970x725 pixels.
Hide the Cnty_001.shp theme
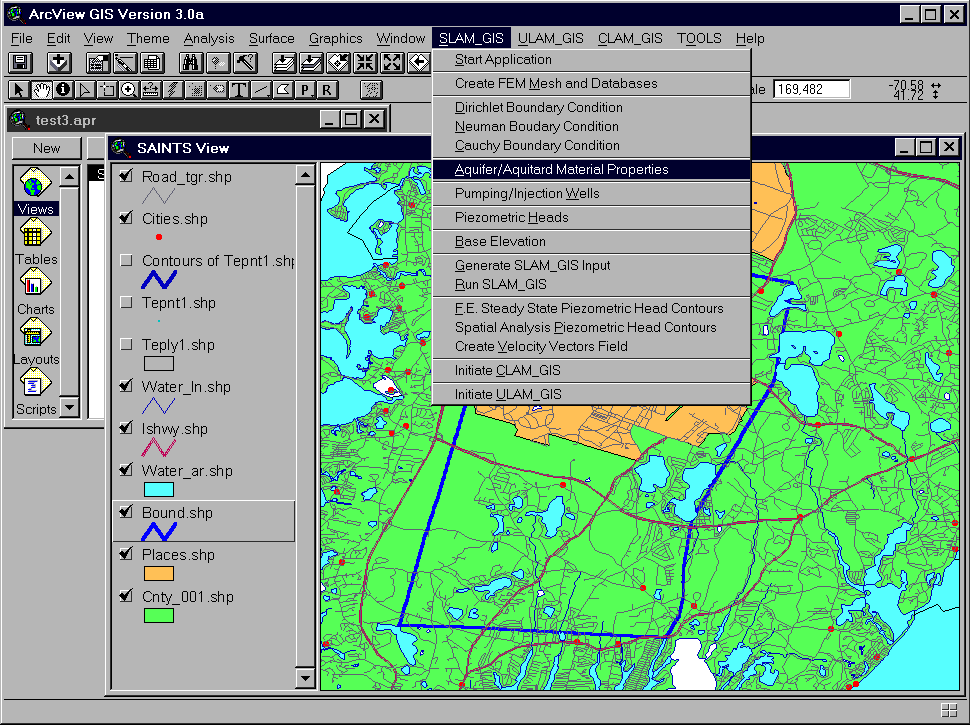[126, 597]
